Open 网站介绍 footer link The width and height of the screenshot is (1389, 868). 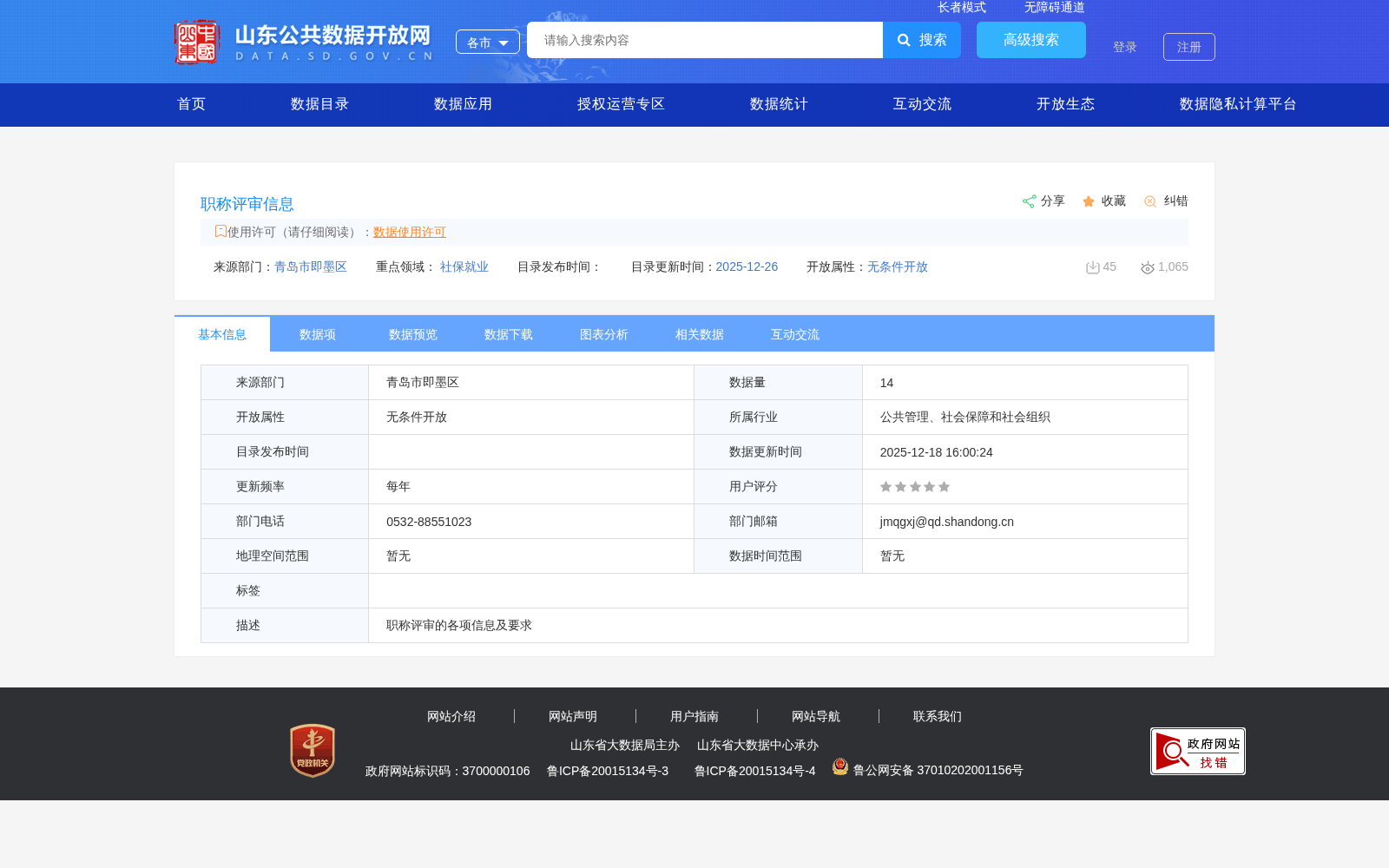pos(451,716)
